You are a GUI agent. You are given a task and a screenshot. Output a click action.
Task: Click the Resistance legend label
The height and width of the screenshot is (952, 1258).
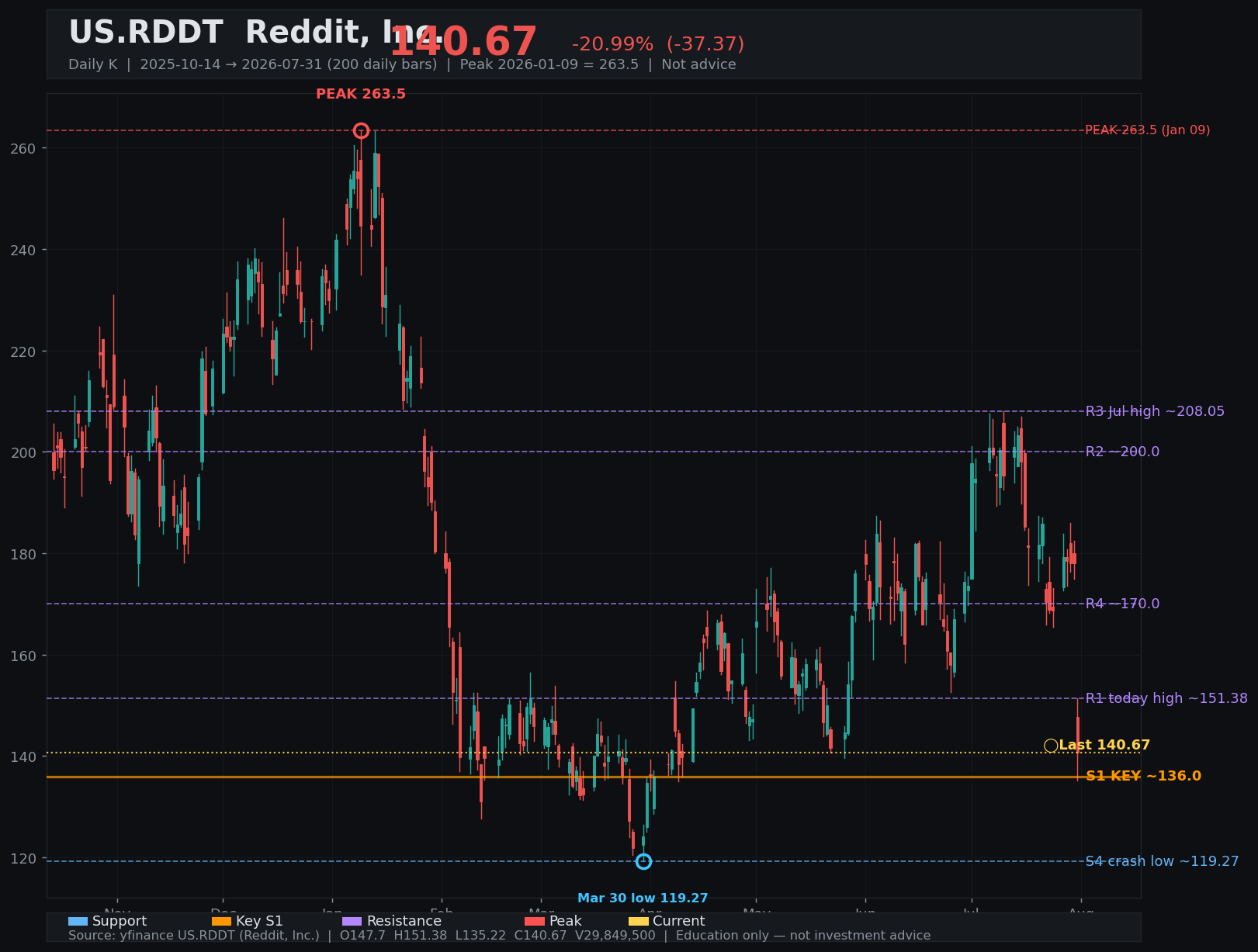pyautogui.click(x=404, y=921)
